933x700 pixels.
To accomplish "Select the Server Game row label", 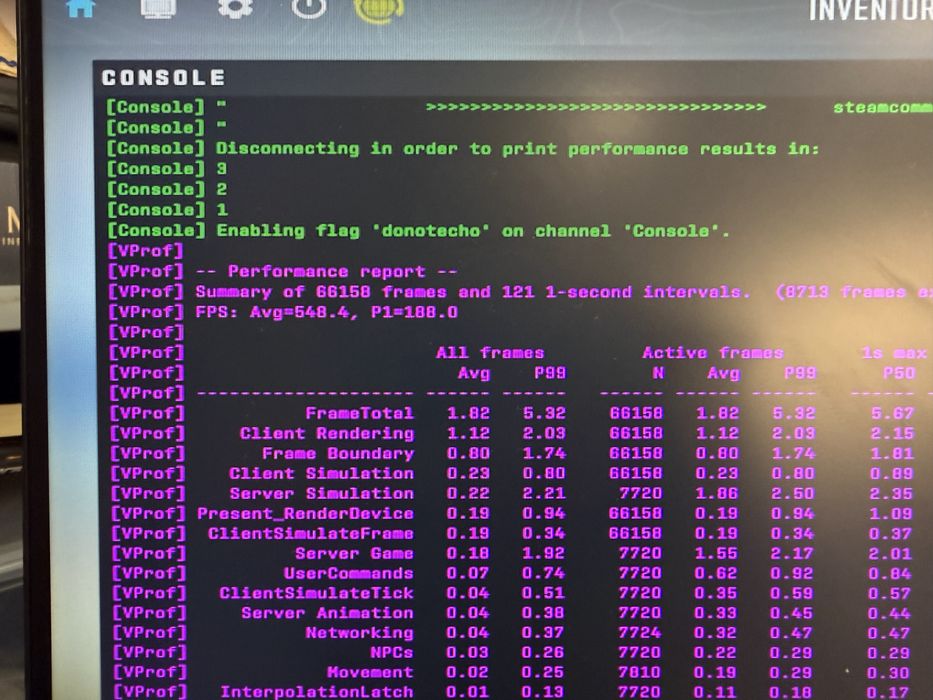I will coord(354,554).
